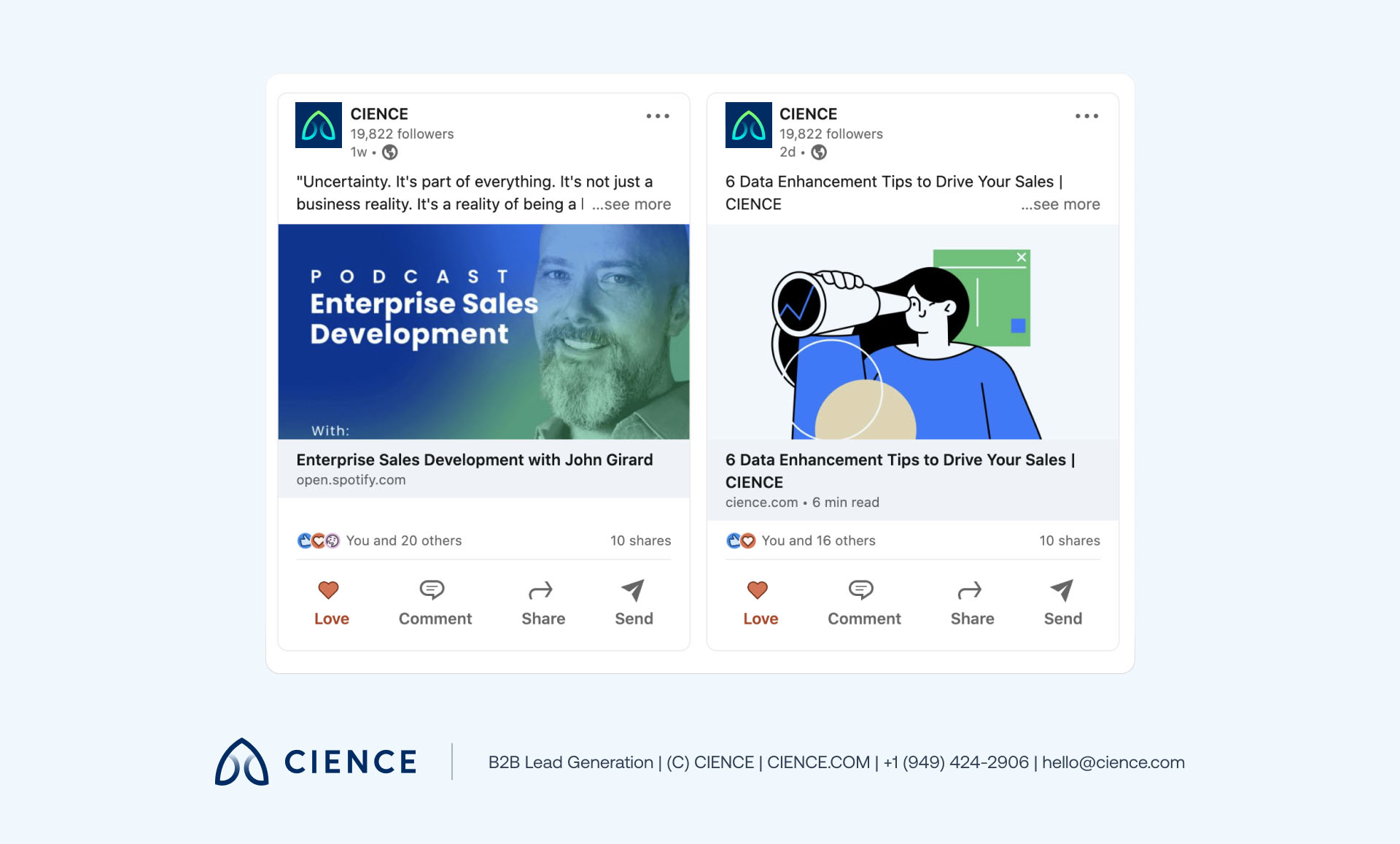The image size is (1400, 844).
Task: Click Comment icon on Data Enhancement post
Action: point(861,590)
